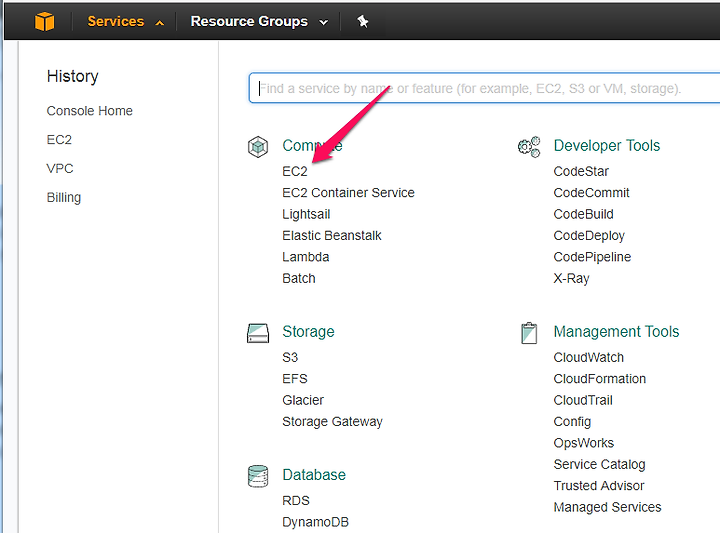
Task: Open VPC from History
Action: [60, 168]
